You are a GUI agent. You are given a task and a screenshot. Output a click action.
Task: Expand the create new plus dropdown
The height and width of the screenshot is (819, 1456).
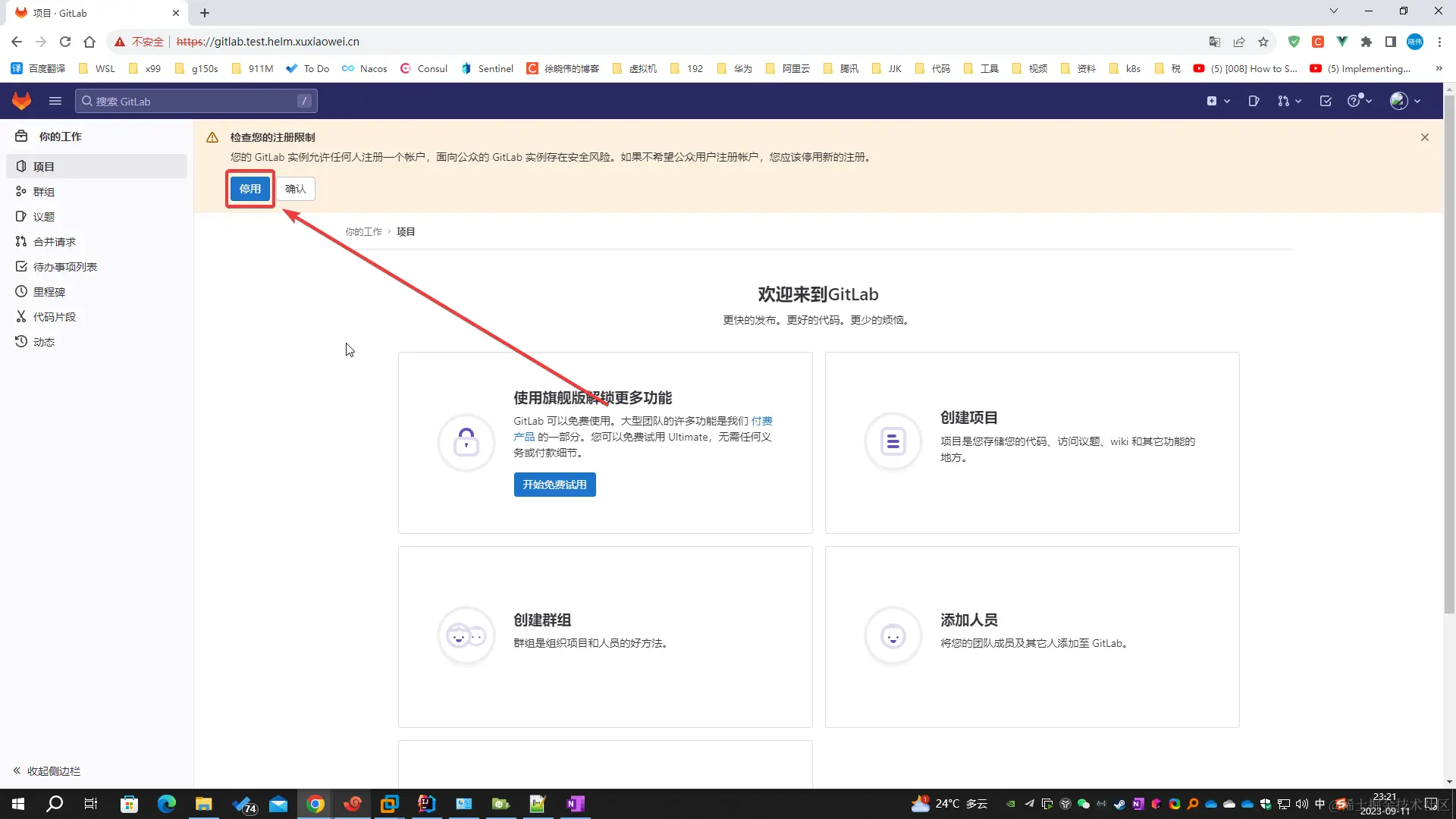pos(1218,101)
